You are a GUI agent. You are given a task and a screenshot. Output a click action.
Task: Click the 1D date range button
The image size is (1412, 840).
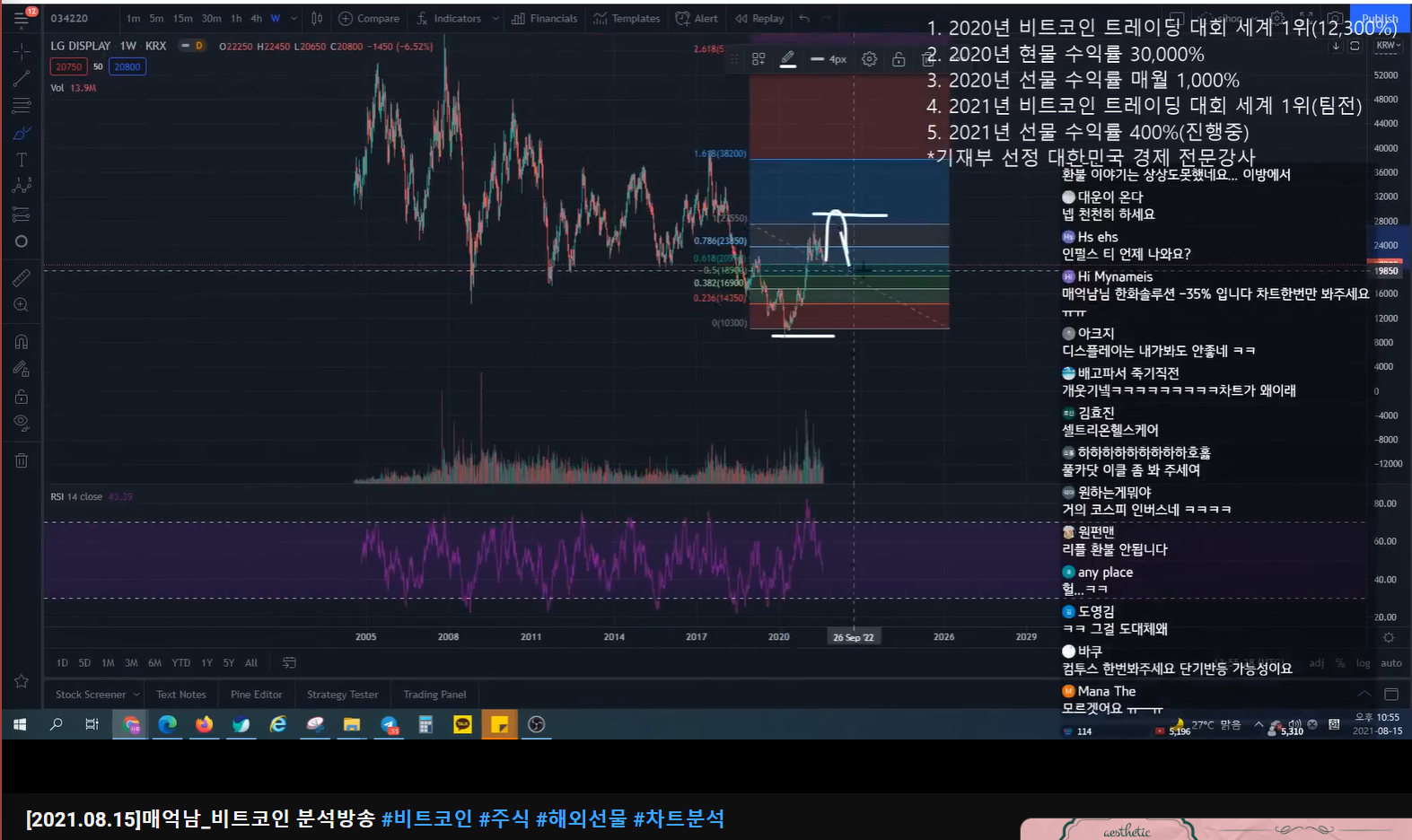coord(62,663)
